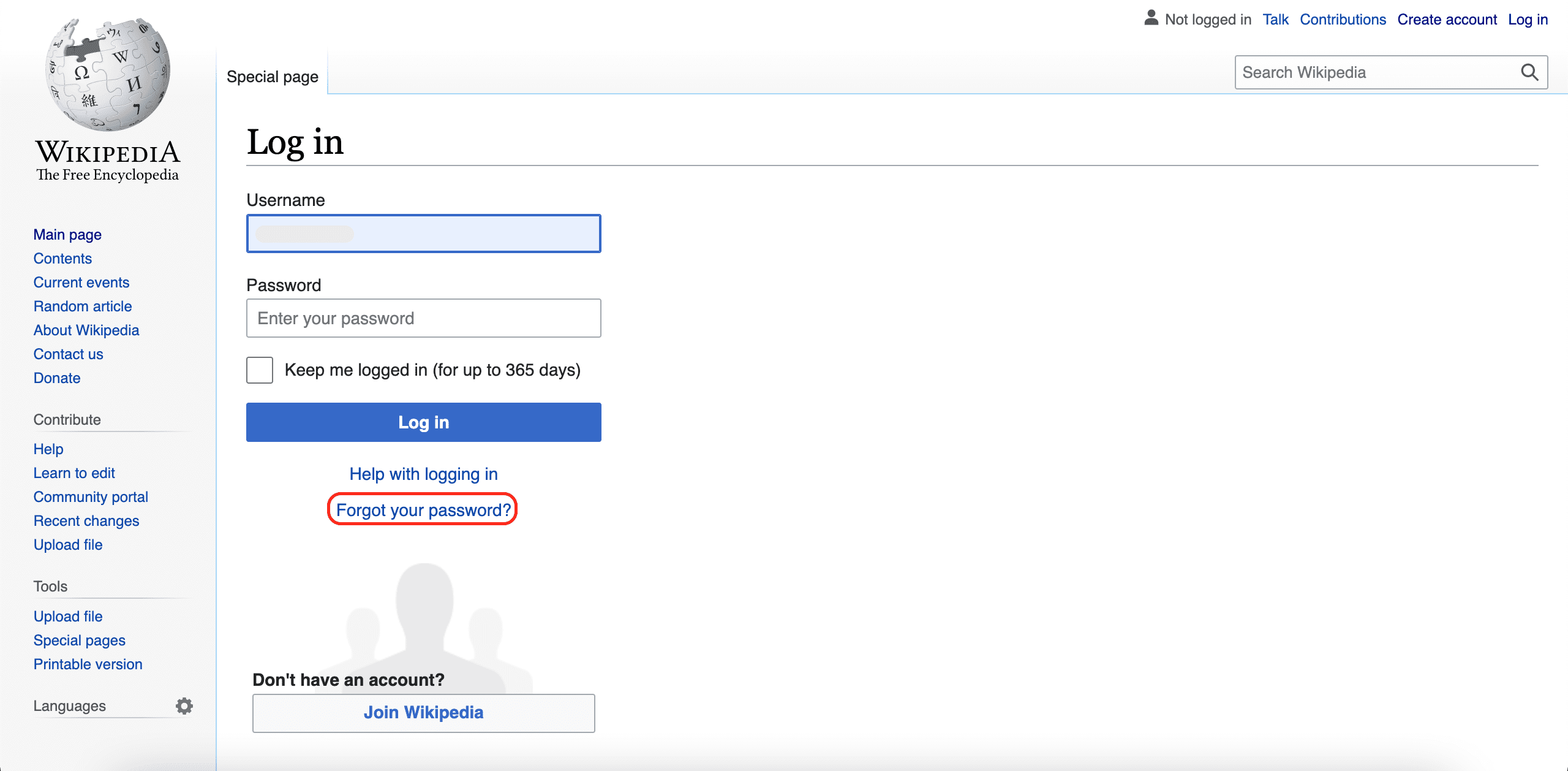This screenshot has height=771, width=1568.
Task: Open Create account link at top
Action: [x=1447, y=20]
